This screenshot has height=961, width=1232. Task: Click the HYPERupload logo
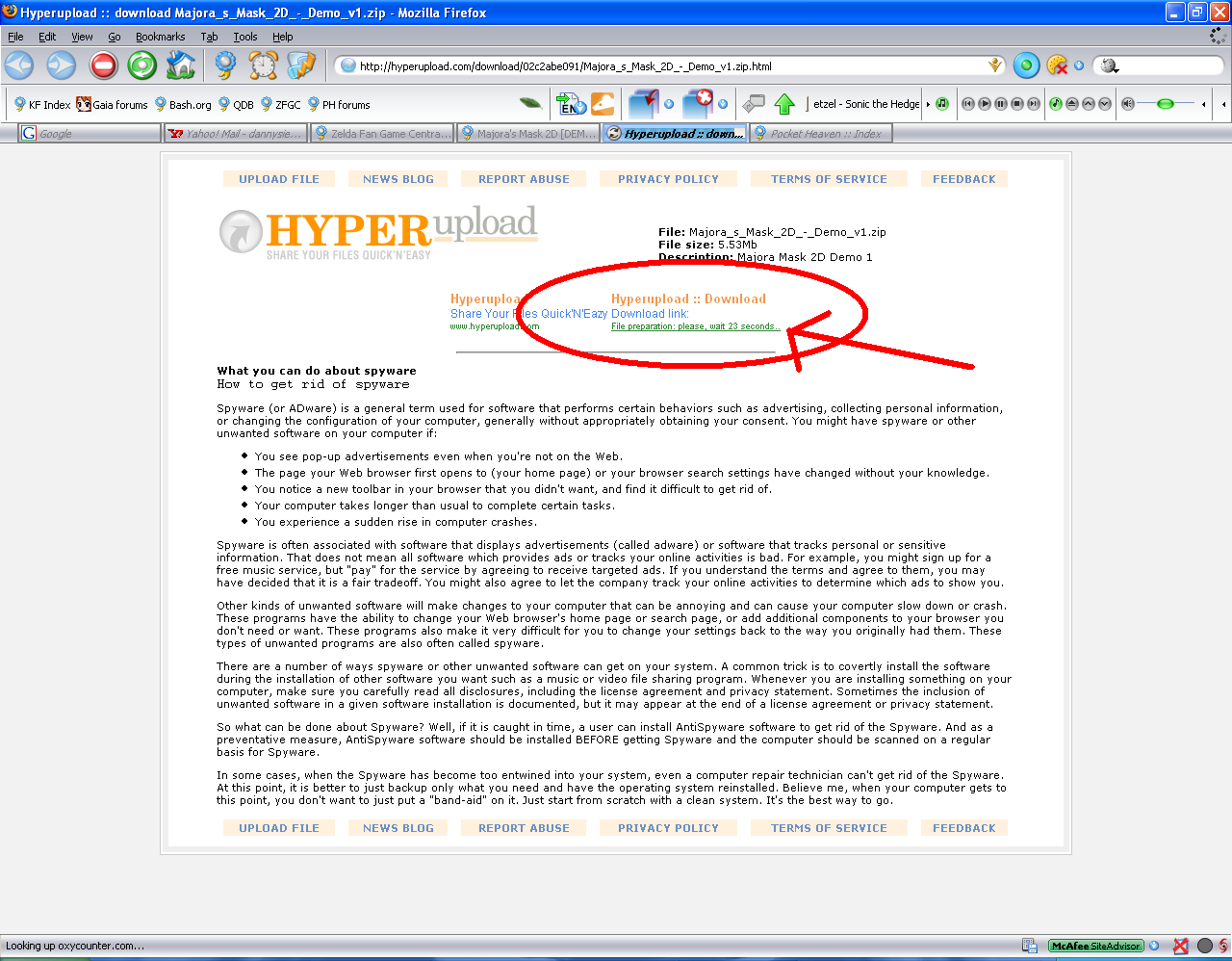(x=378, y=232)
